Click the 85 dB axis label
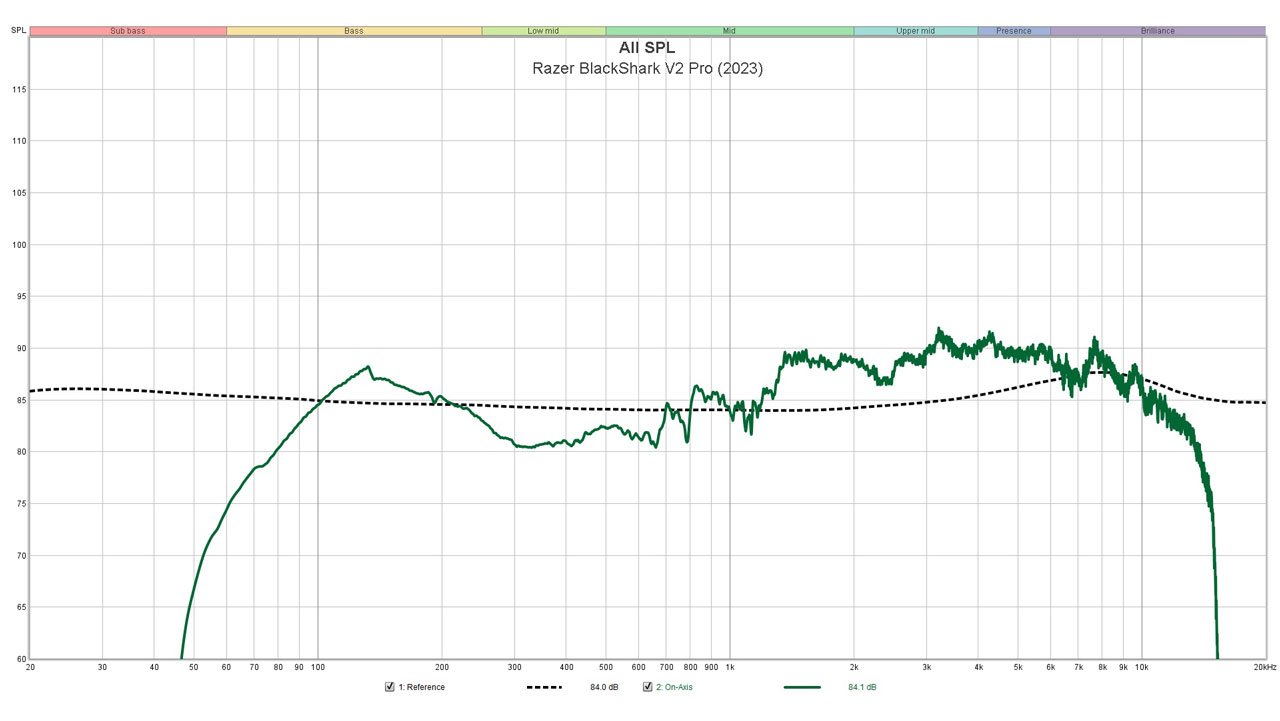Viewport: 1280px width, 721px height. [x=22, y=400]
